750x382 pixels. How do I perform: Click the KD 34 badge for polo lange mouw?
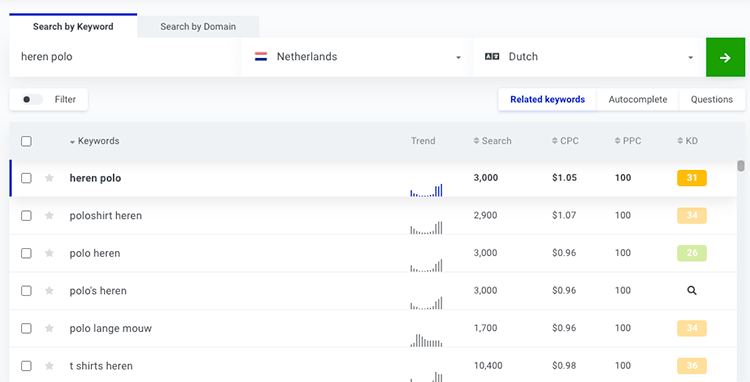click(x=692, y=328)
